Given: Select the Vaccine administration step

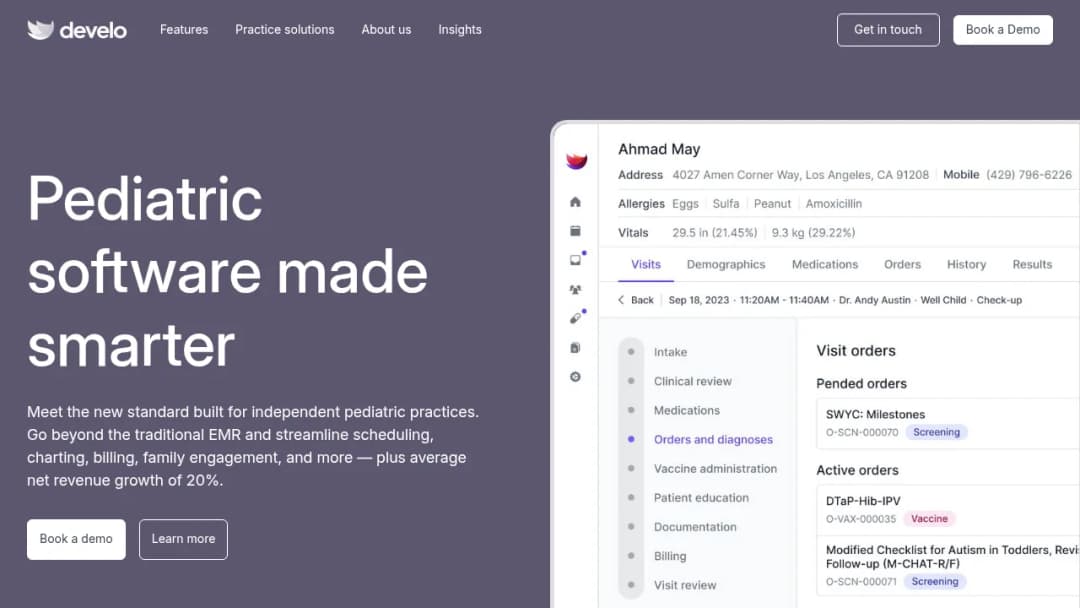Looking at the screenshot, I should 715,468.
